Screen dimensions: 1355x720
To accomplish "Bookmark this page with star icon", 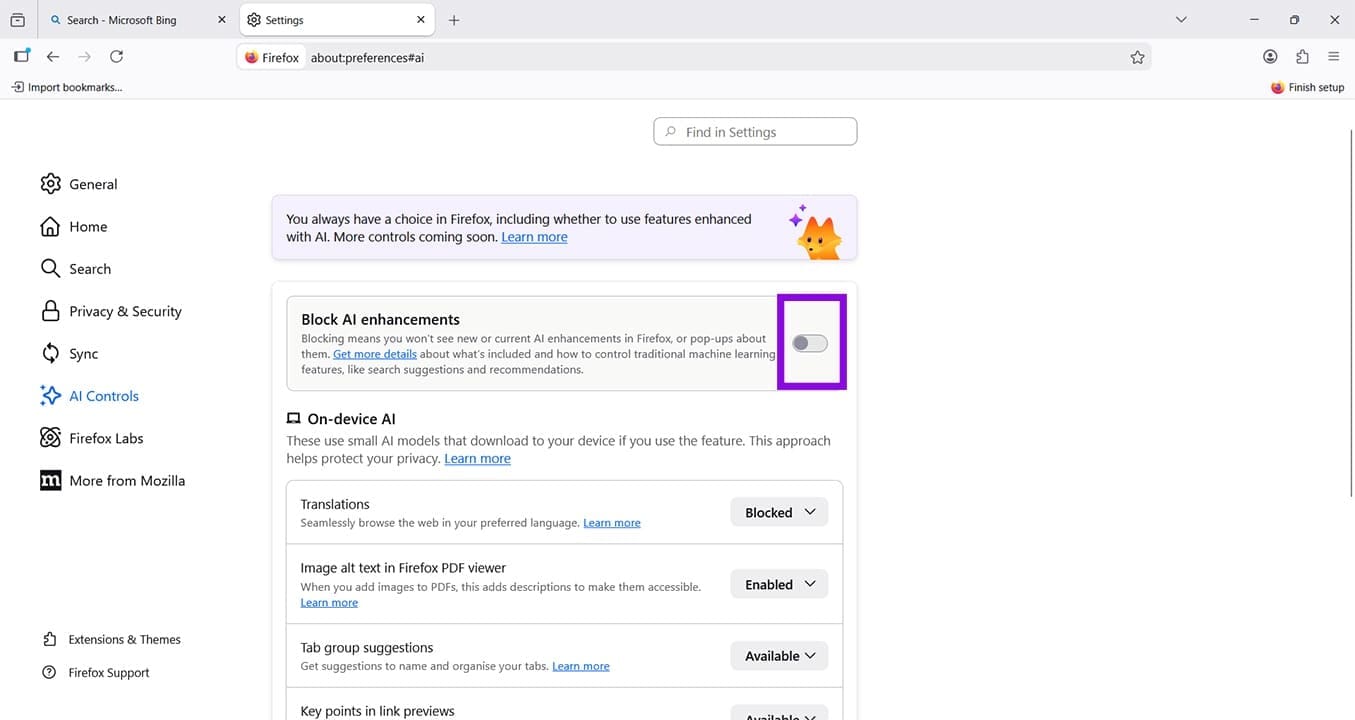I will (x=1137, y=58).
